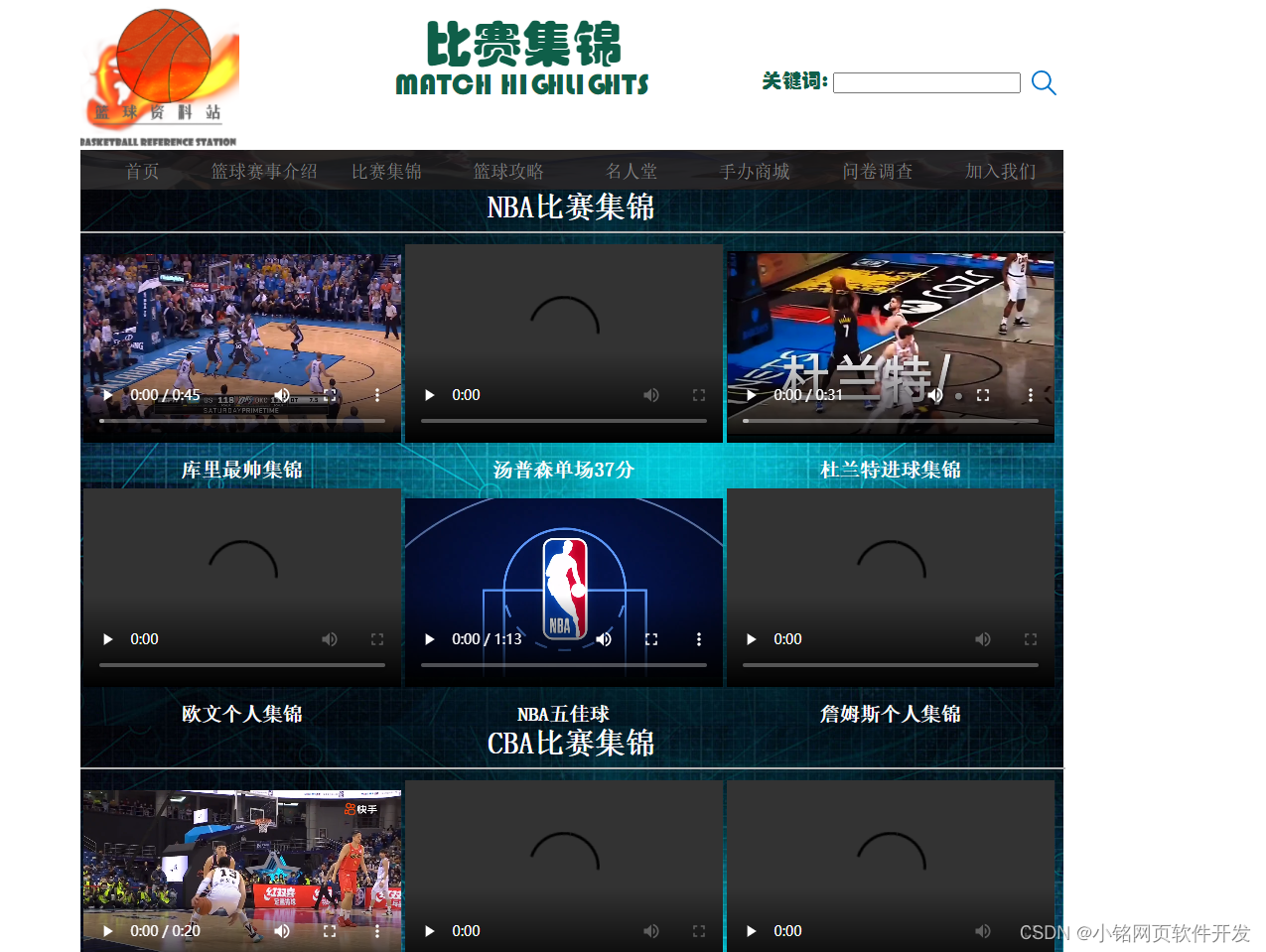Viewport: 1266px width, 952px height.
Task: Open the basketball station logo
Action: [x=160, y=77]
